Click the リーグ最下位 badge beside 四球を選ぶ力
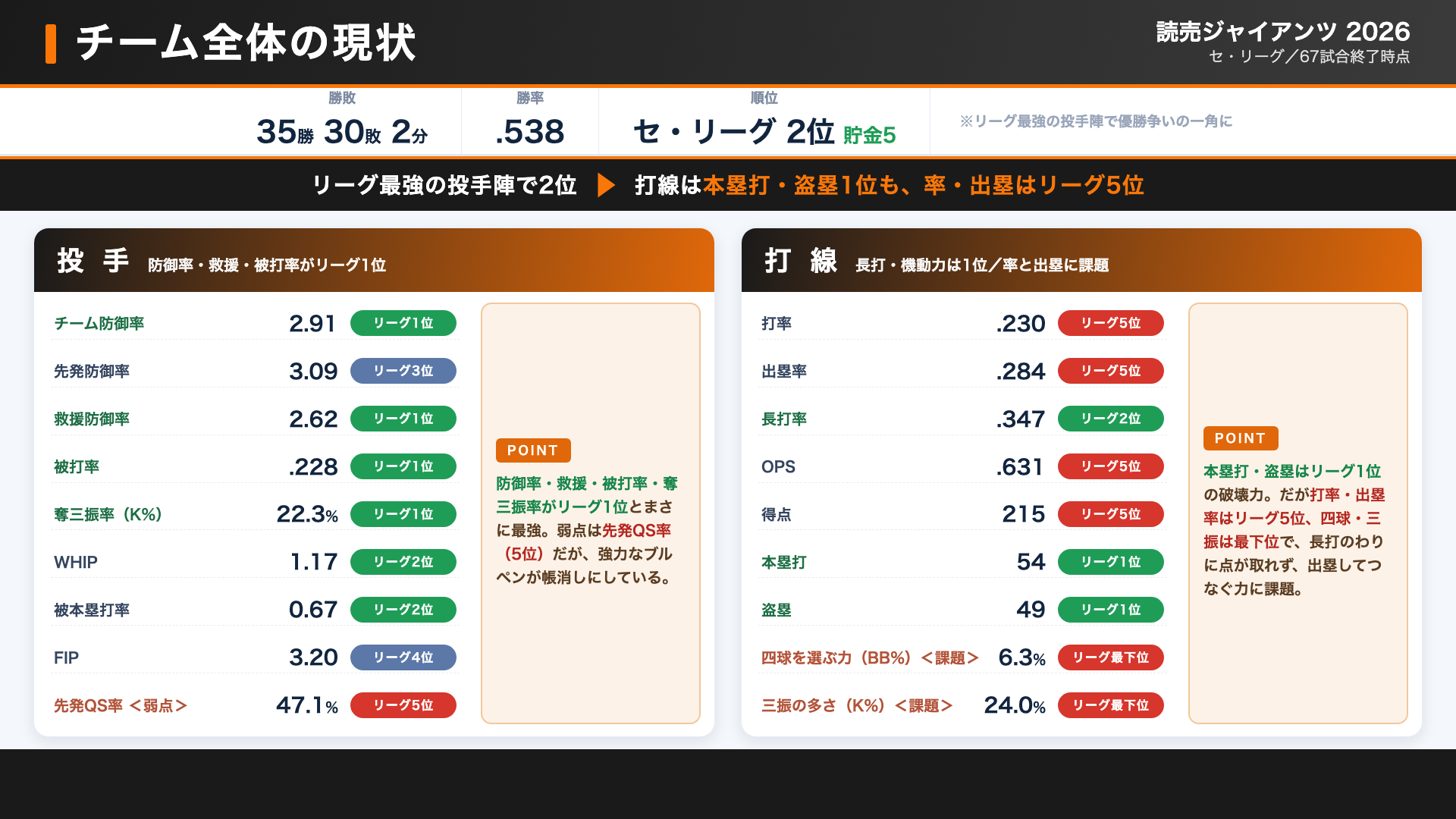 pos(1111,657)
